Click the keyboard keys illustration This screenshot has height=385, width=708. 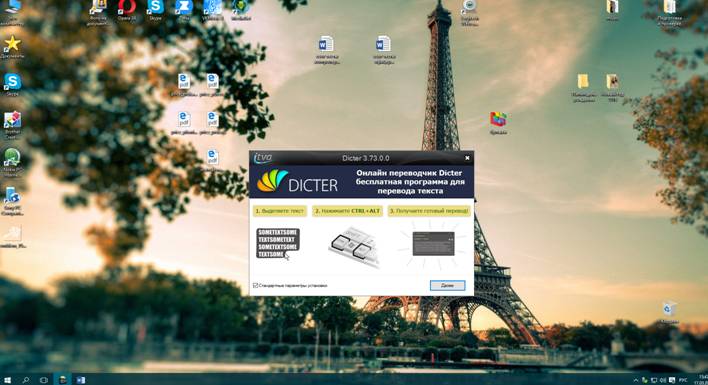(x=355, y=247)
